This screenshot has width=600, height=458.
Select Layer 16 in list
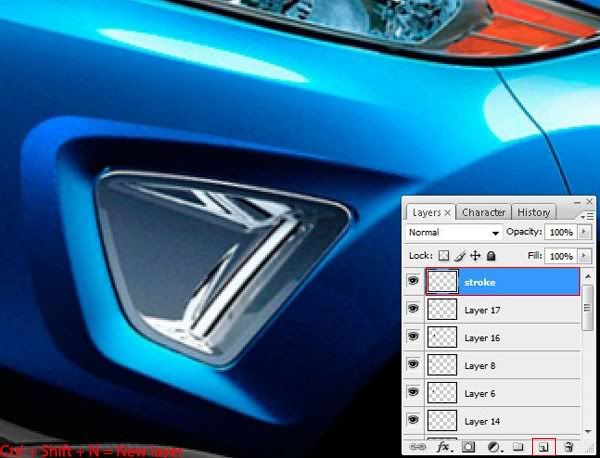click(x=503, y=338)
